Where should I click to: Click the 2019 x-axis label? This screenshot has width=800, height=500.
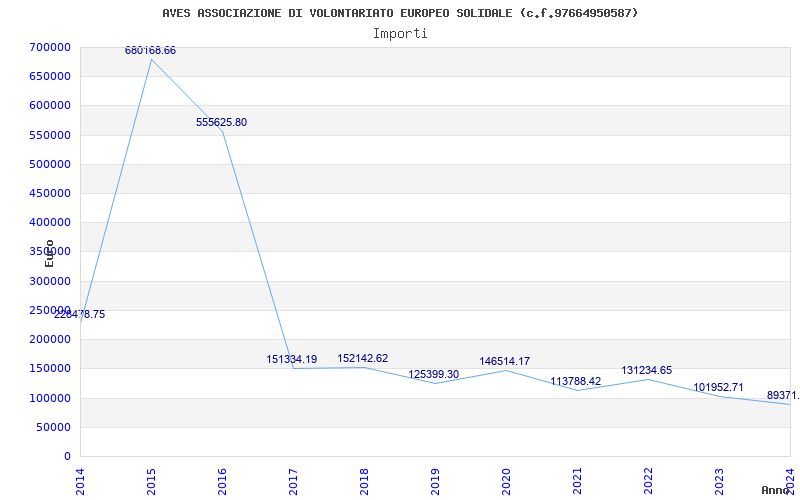coord(435,481)
